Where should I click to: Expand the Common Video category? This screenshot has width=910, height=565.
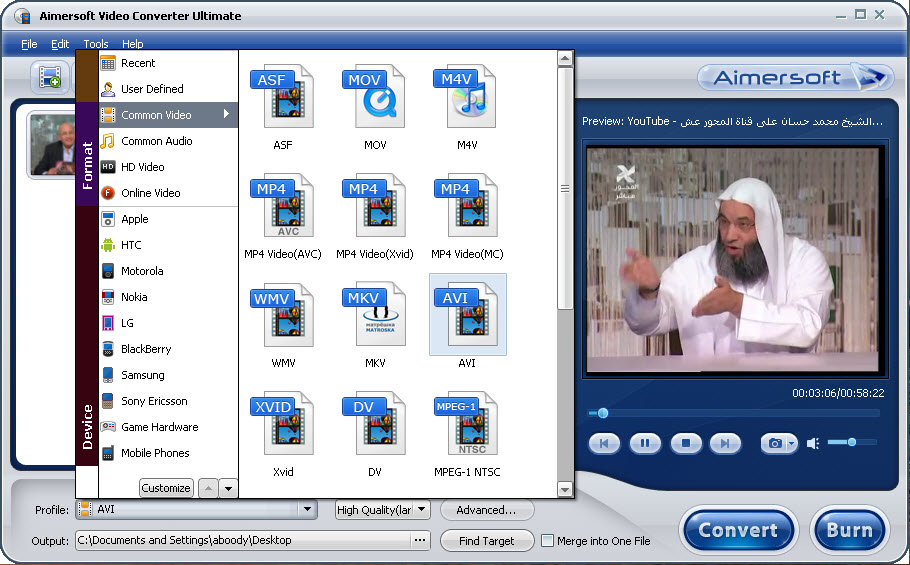168,115
